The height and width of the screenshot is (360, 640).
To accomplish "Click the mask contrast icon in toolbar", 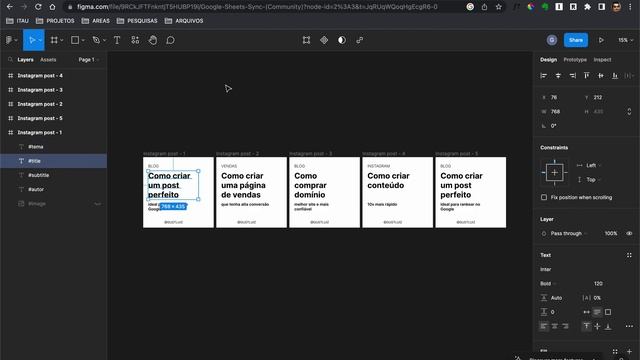I will point(342,40).
